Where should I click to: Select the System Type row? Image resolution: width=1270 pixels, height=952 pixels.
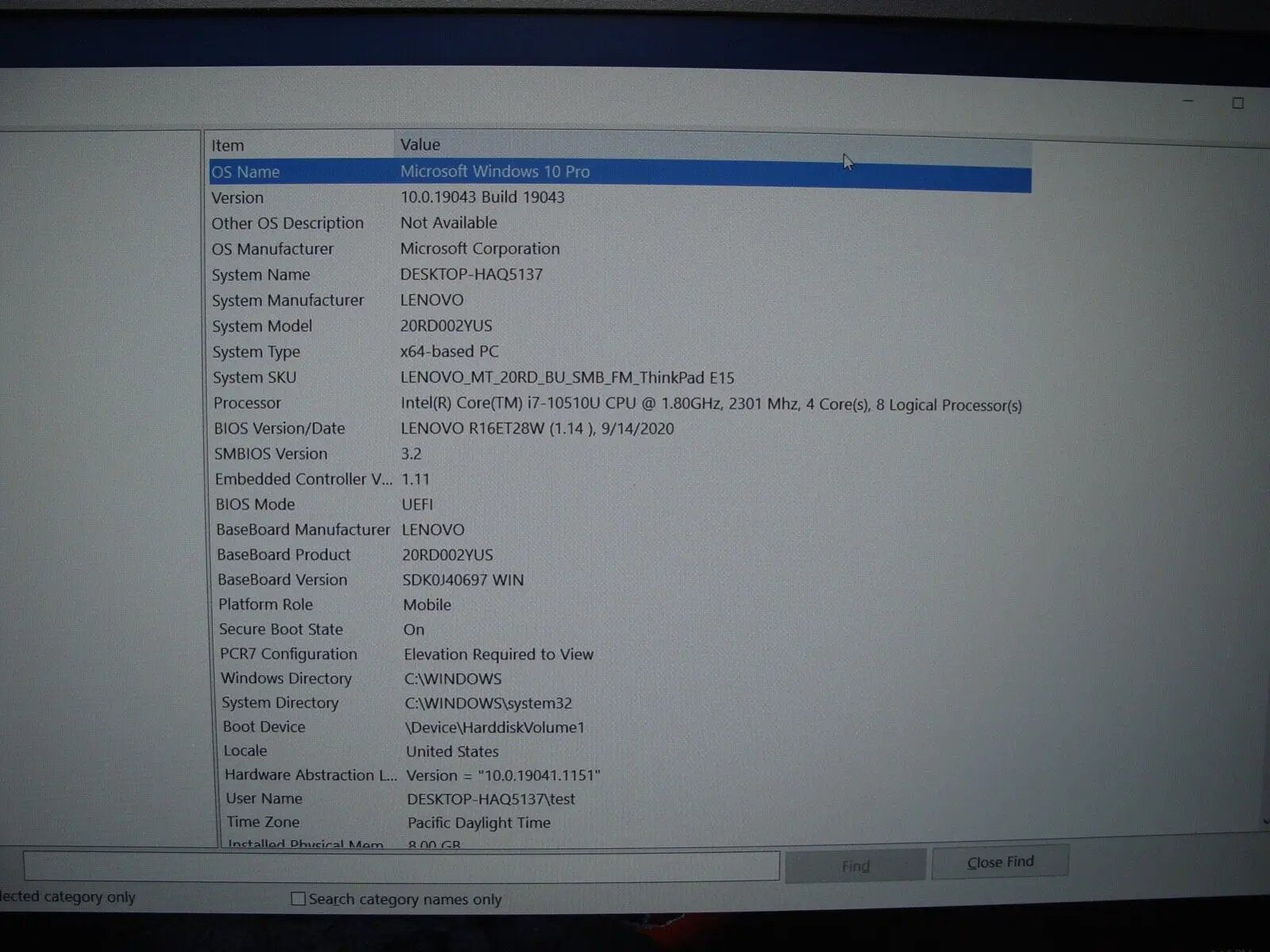pyautogui.click(x=620, y=351)
